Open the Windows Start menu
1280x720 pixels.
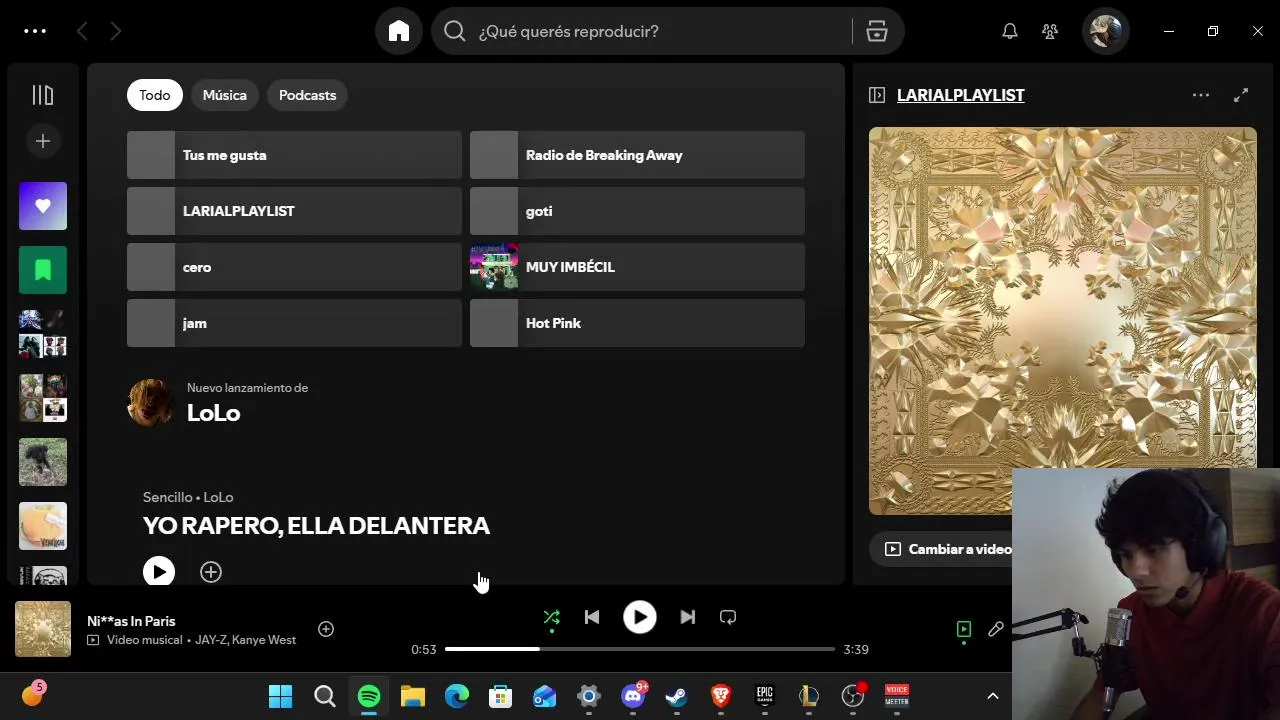tap(281, 696)
